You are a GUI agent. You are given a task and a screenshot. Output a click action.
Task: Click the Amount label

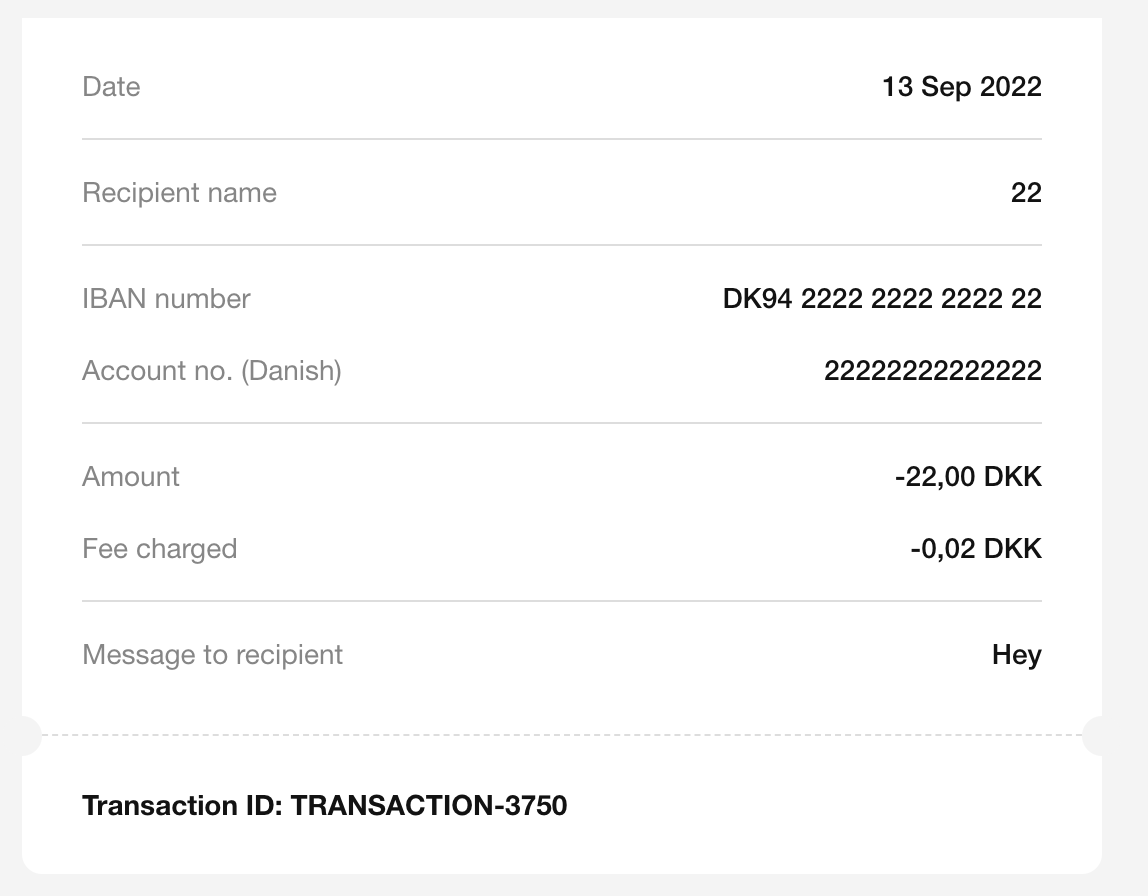131,477
